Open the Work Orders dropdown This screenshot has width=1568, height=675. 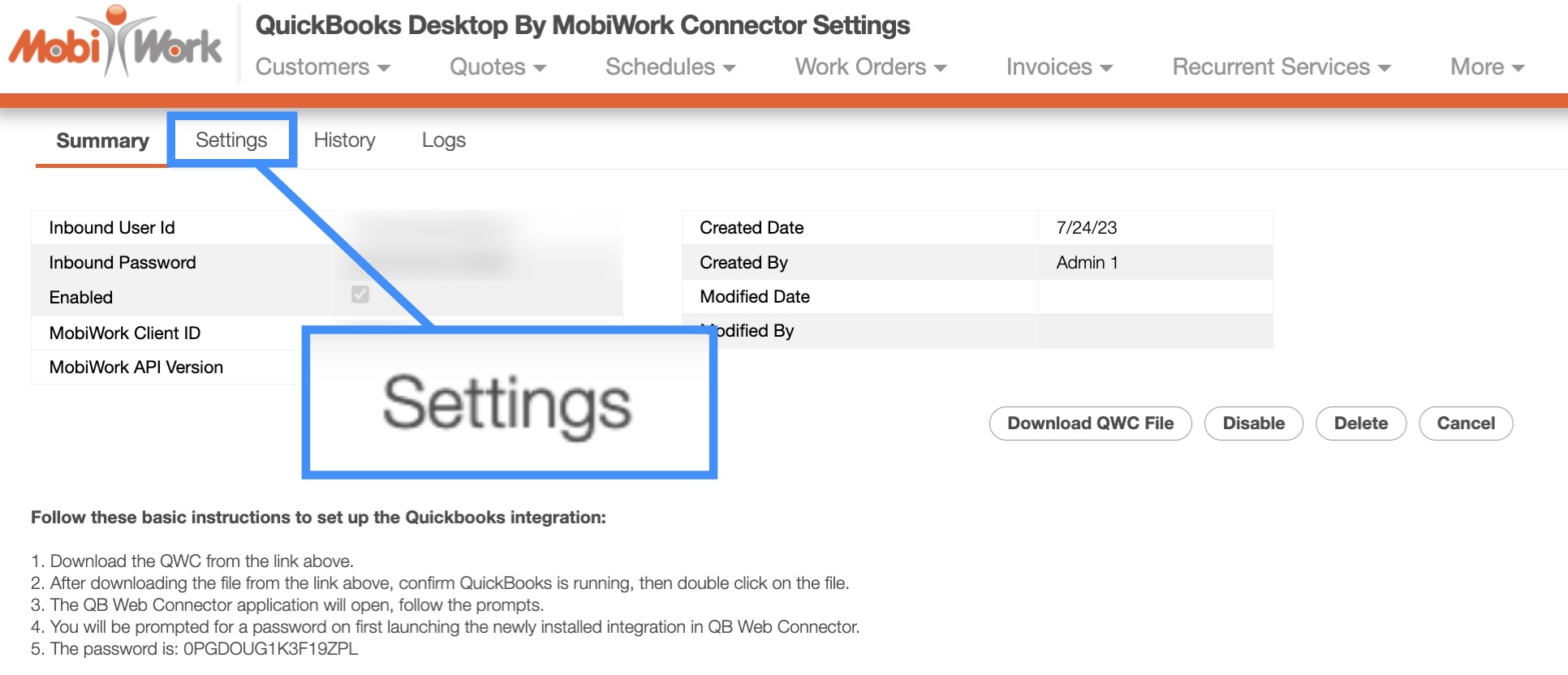[870, 67]
